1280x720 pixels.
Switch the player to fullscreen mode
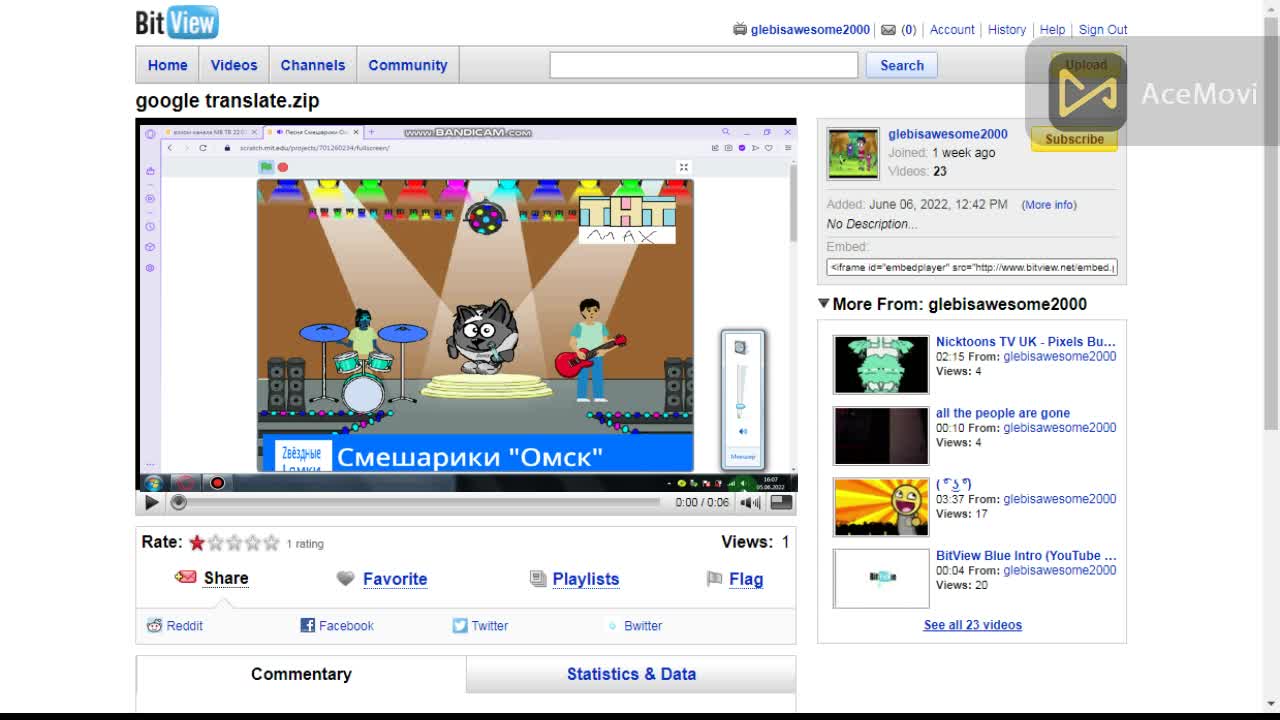[781, 503]
